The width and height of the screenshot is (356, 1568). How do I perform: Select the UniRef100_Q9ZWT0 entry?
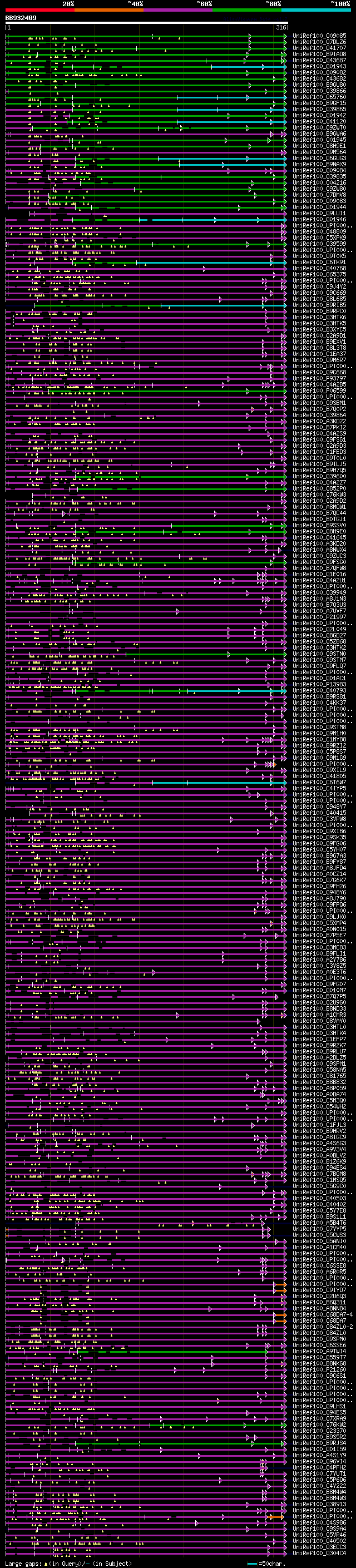click(319, 127)
